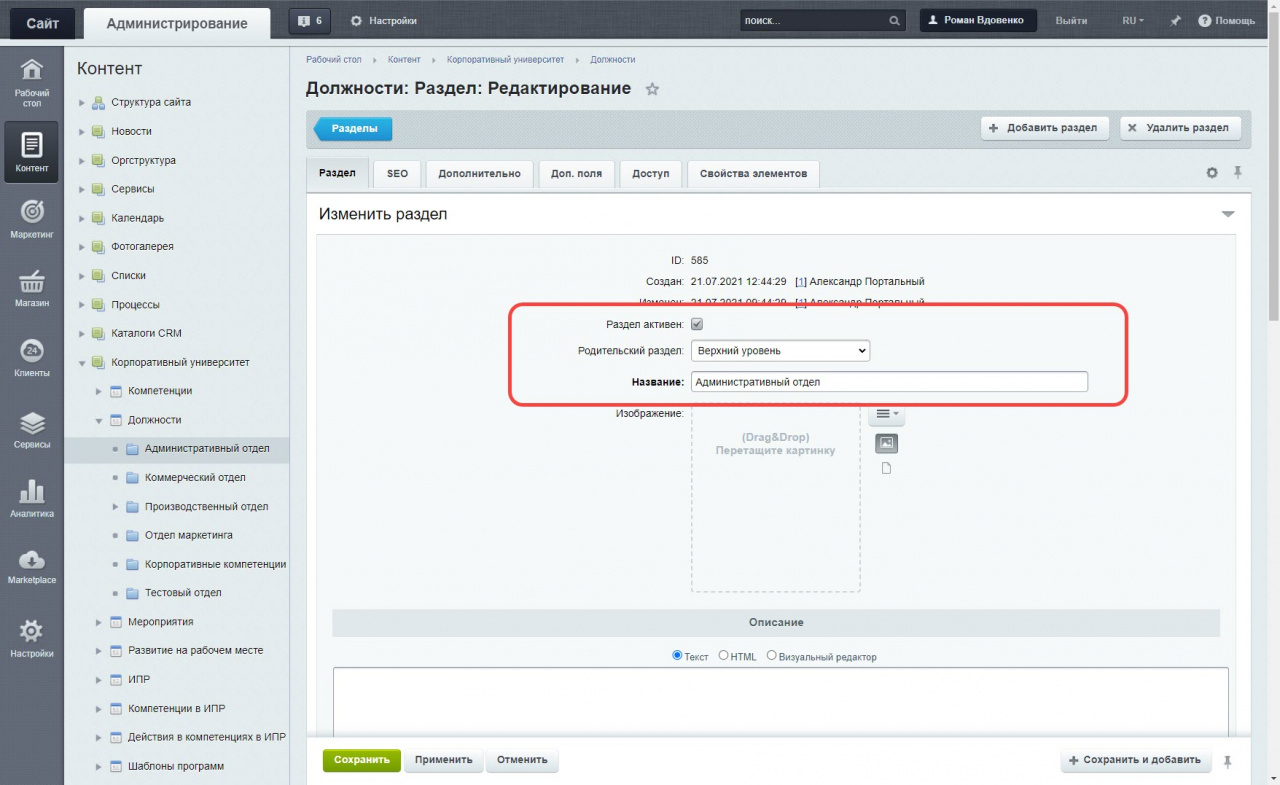Viewport: 1280px width, 785px height.
Task: Click the Отменить button
Action: 522,760
